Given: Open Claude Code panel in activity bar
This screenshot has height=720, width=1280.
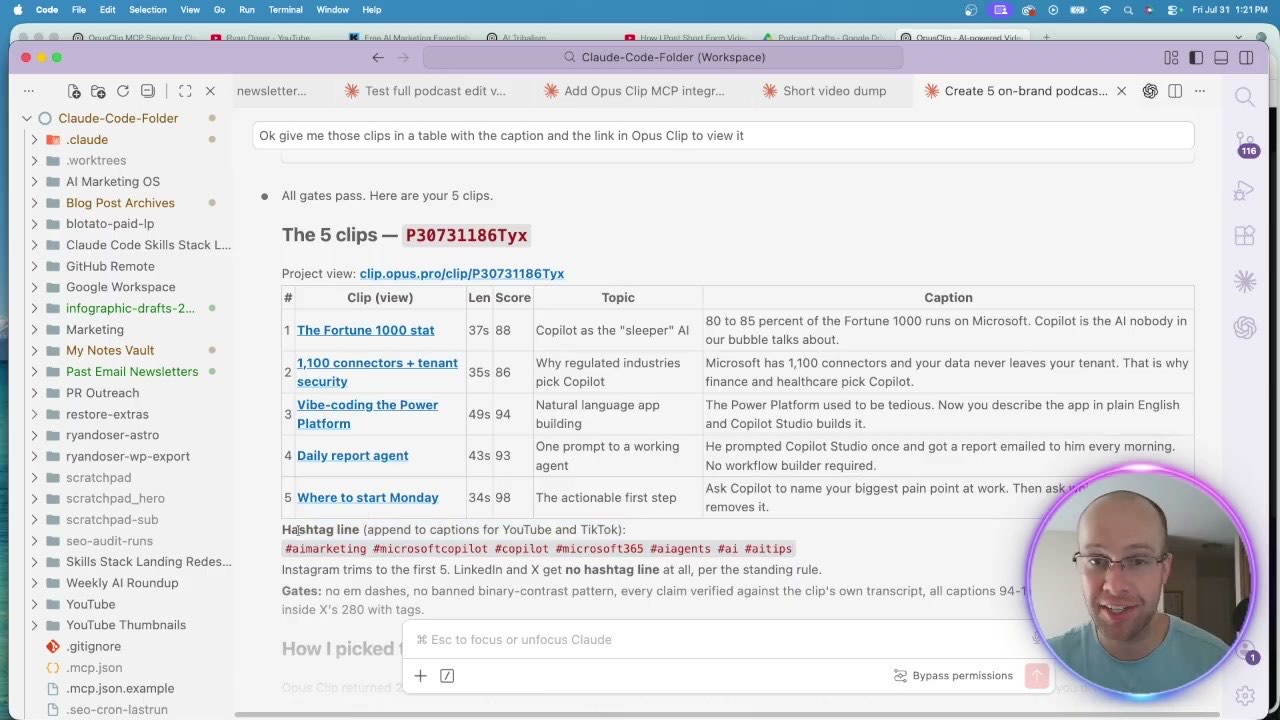Looking at the screenshot, I should tap(1245, 282).
